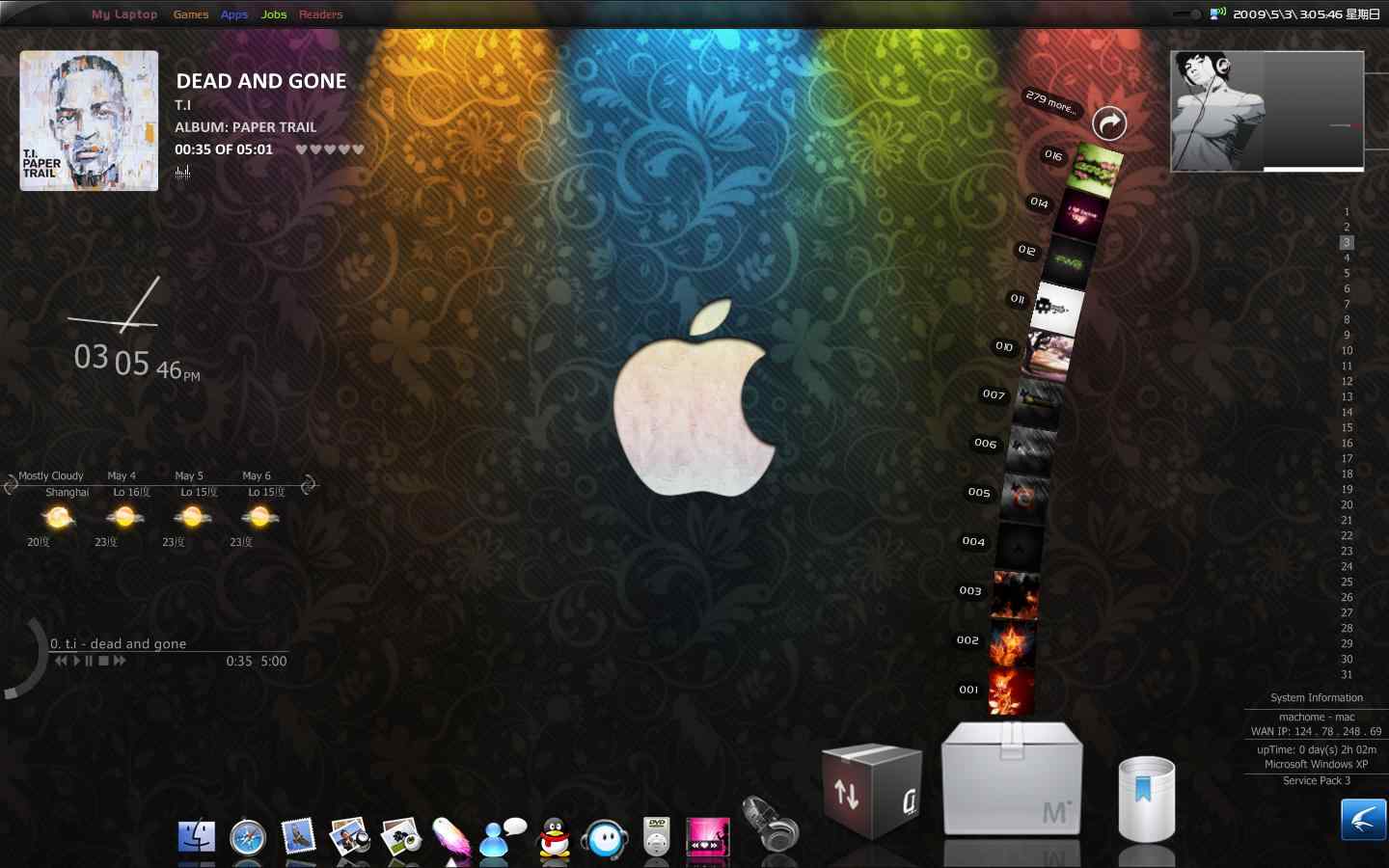The image size is (1389, 868).
Task: Adjust the circular volume arc in player
Action: point(25,658)
